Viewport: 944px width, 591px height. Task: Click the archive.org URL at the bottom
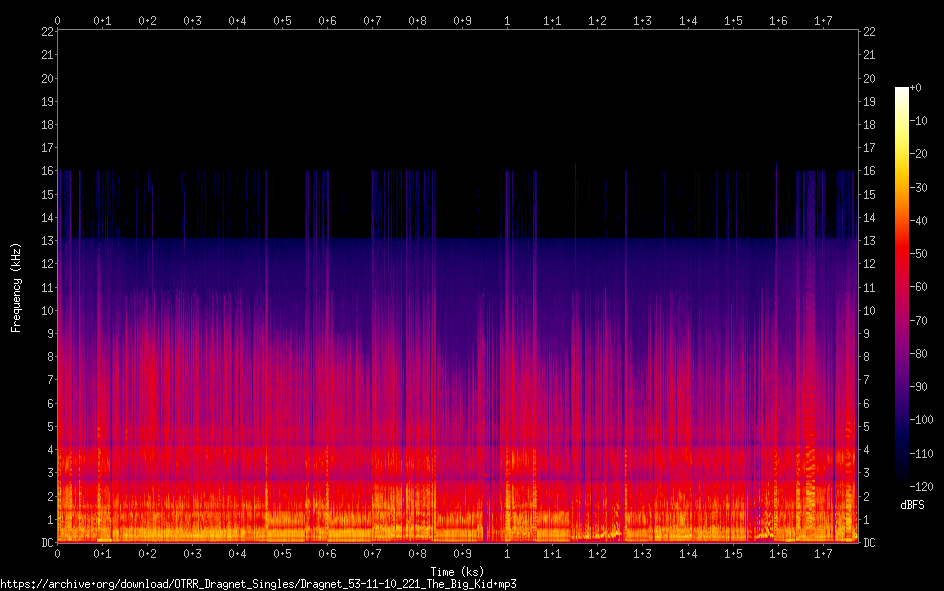(x=258, y=583)
